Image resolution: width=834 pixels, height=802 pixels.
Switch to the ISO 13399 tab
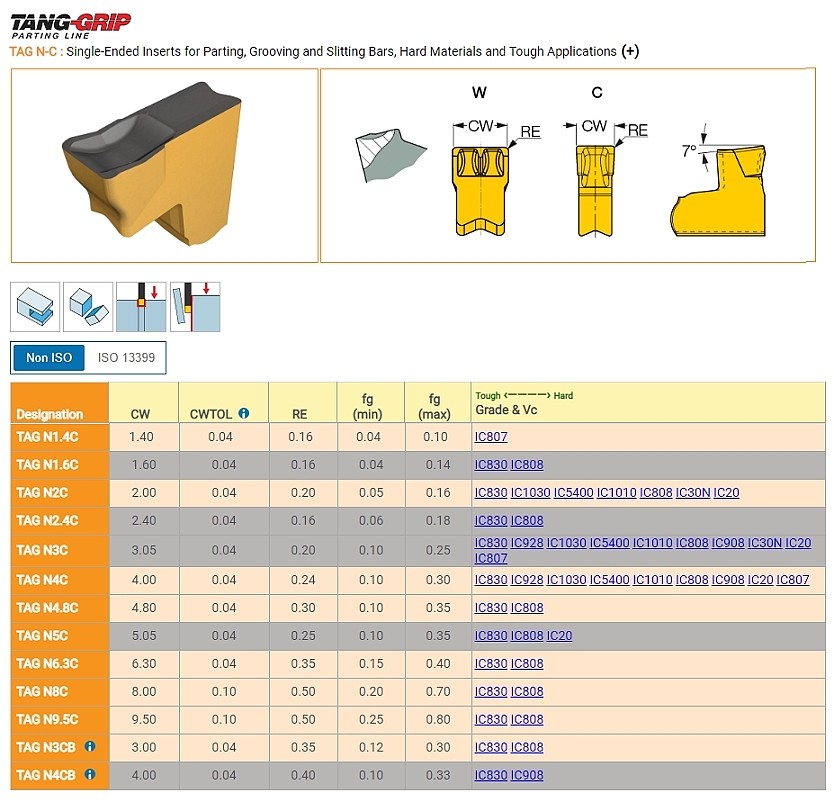(126, 358)
